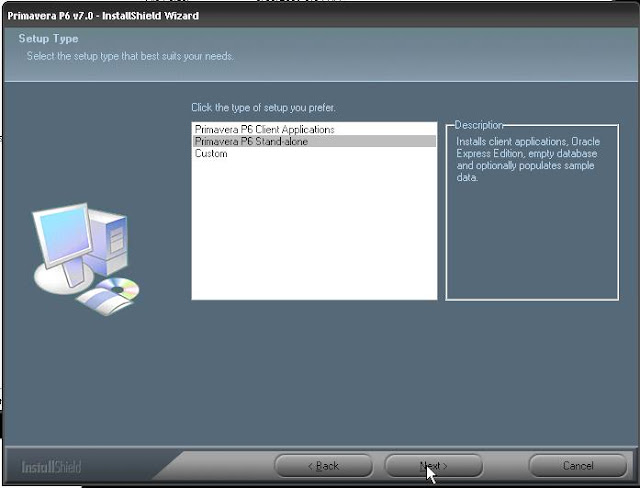Click the 'Setup Type' heading
The width and height of the screenshot is (640, 488).
[48, 39]
